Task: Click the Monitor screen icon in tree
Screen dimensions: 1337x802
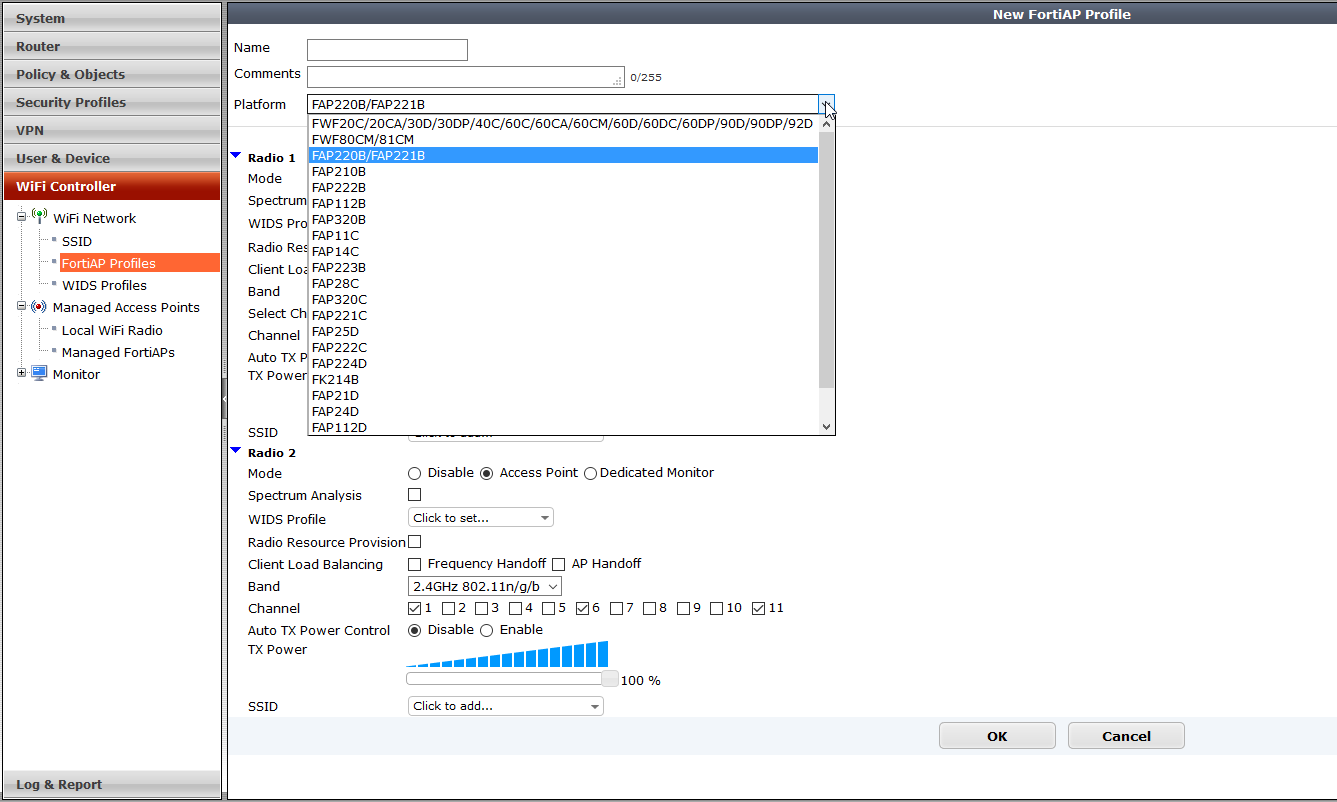Action: 39,374
